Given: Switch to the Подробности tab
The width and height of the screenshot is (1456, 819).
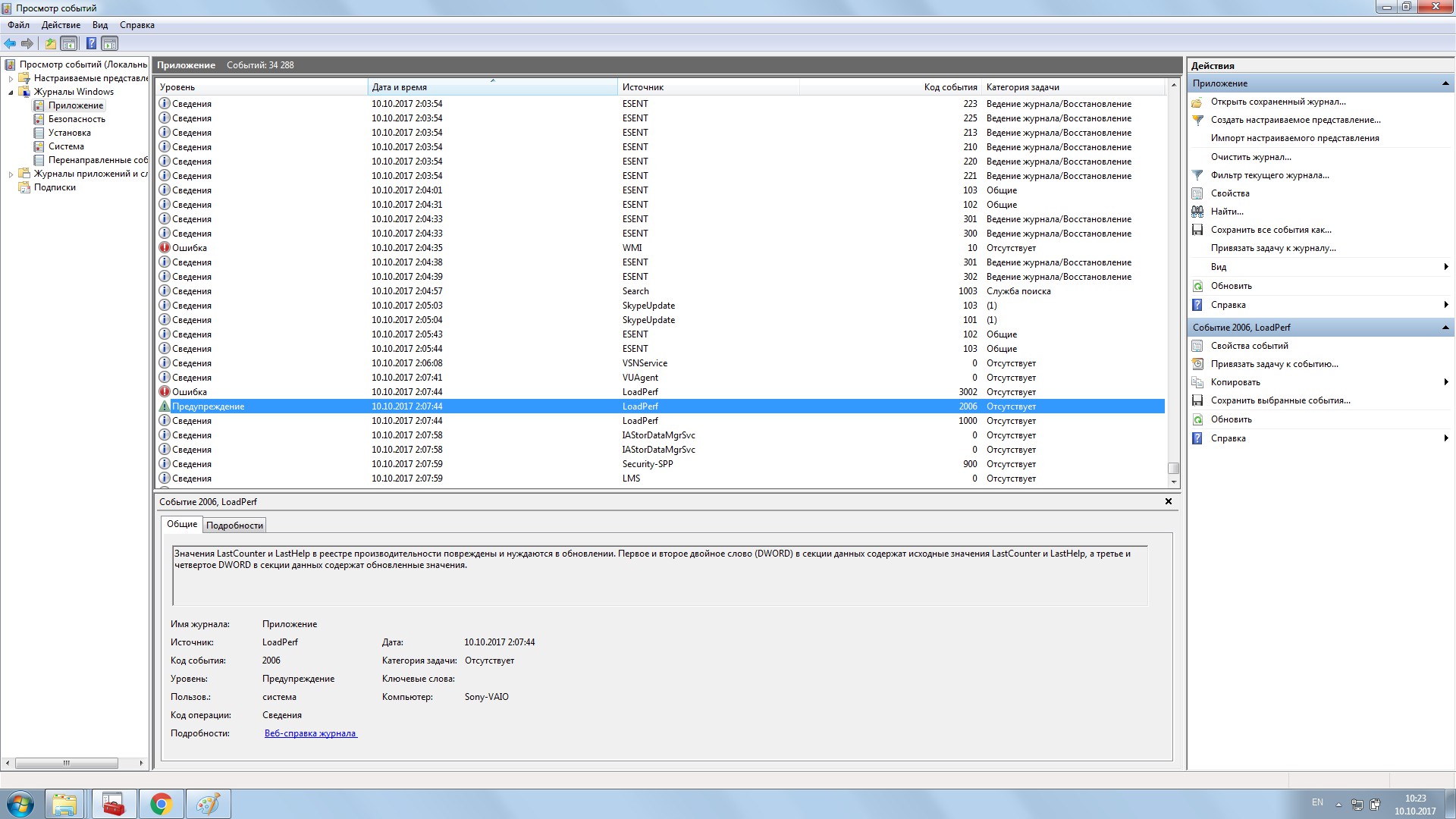Looking at the screenshot, I should coord(234,526).
